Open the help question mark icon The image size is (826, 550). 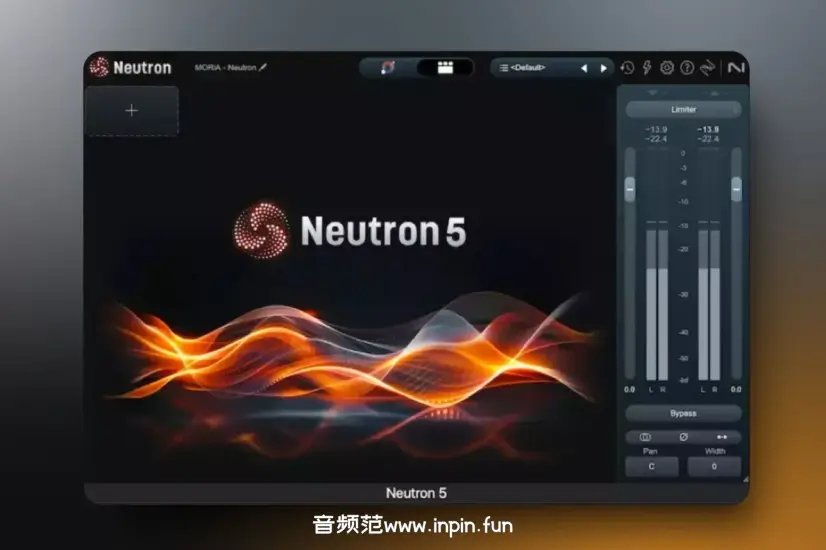[x=687, y=68]
